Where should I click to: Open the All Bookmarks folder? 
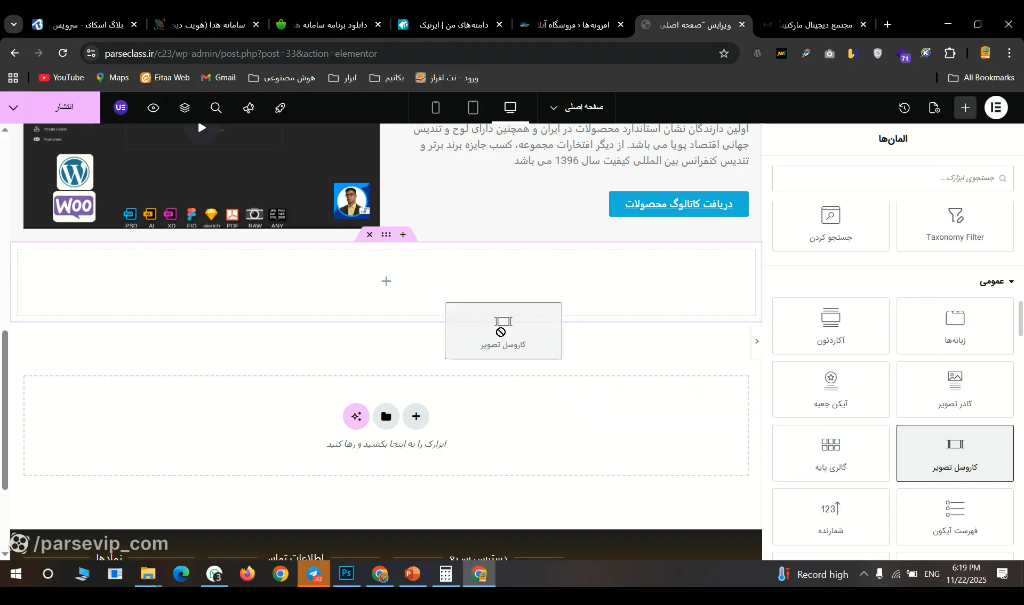(981, 78)
